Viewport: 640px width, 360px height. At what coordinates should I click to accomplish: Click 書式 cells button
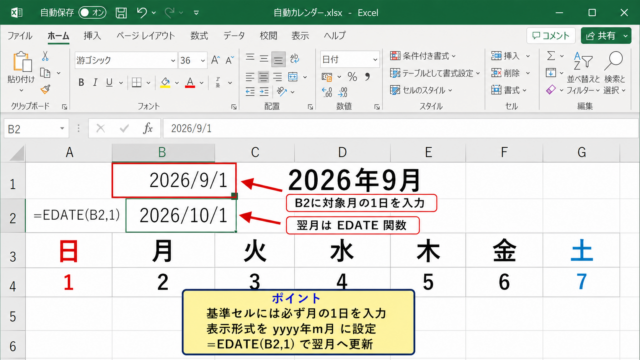[x=509, y=90]
